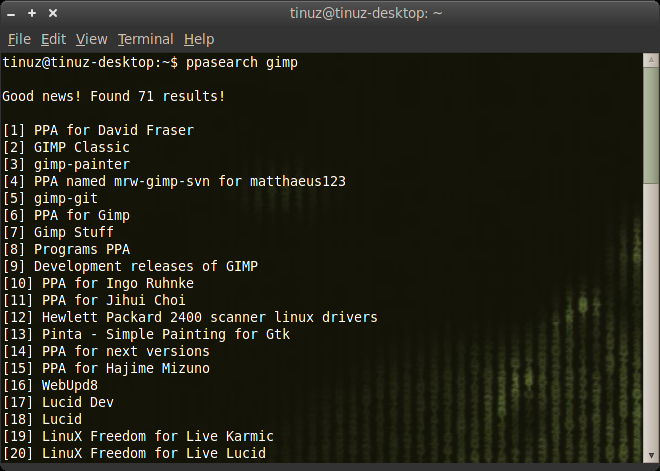Click result 'GIMP Classic'
This screenshot has height=471, width=660.
tap(82, 147)
